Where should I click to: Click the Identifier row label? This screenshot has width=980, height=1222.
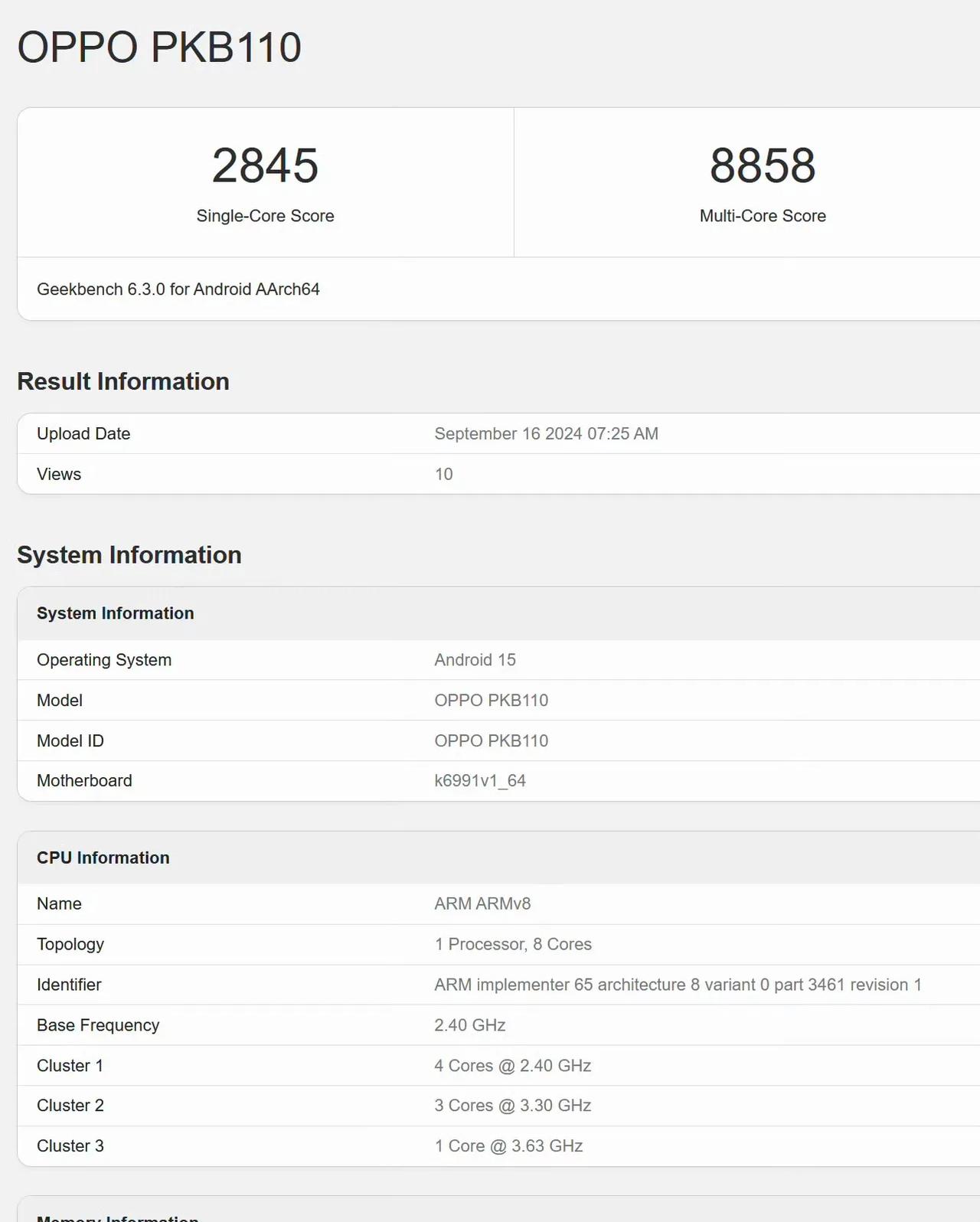(69, 985)
